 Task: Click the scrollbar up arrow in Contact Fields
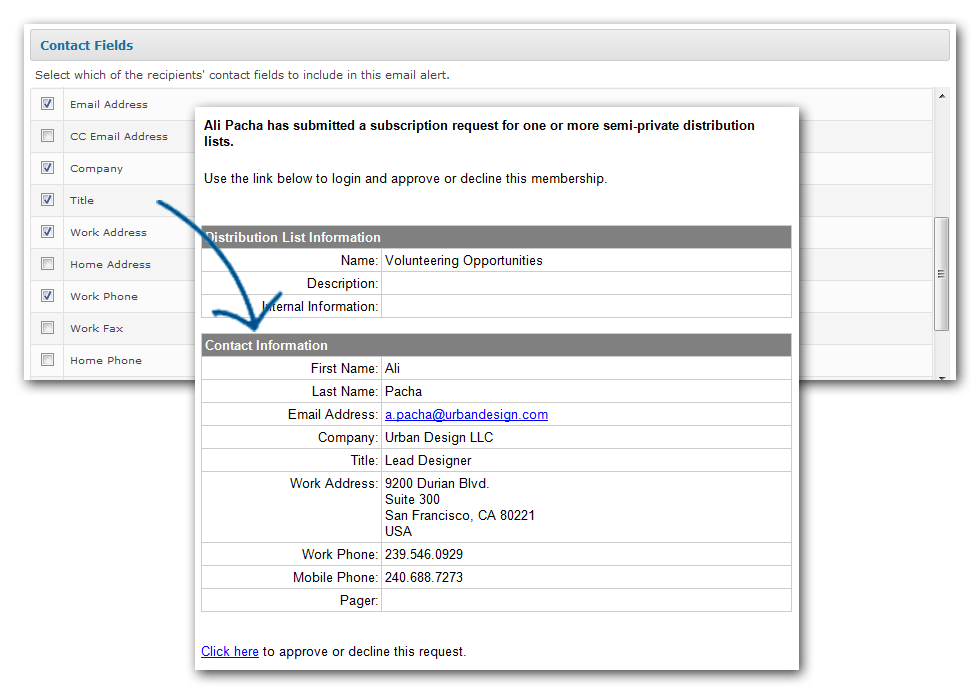[941, 96]
